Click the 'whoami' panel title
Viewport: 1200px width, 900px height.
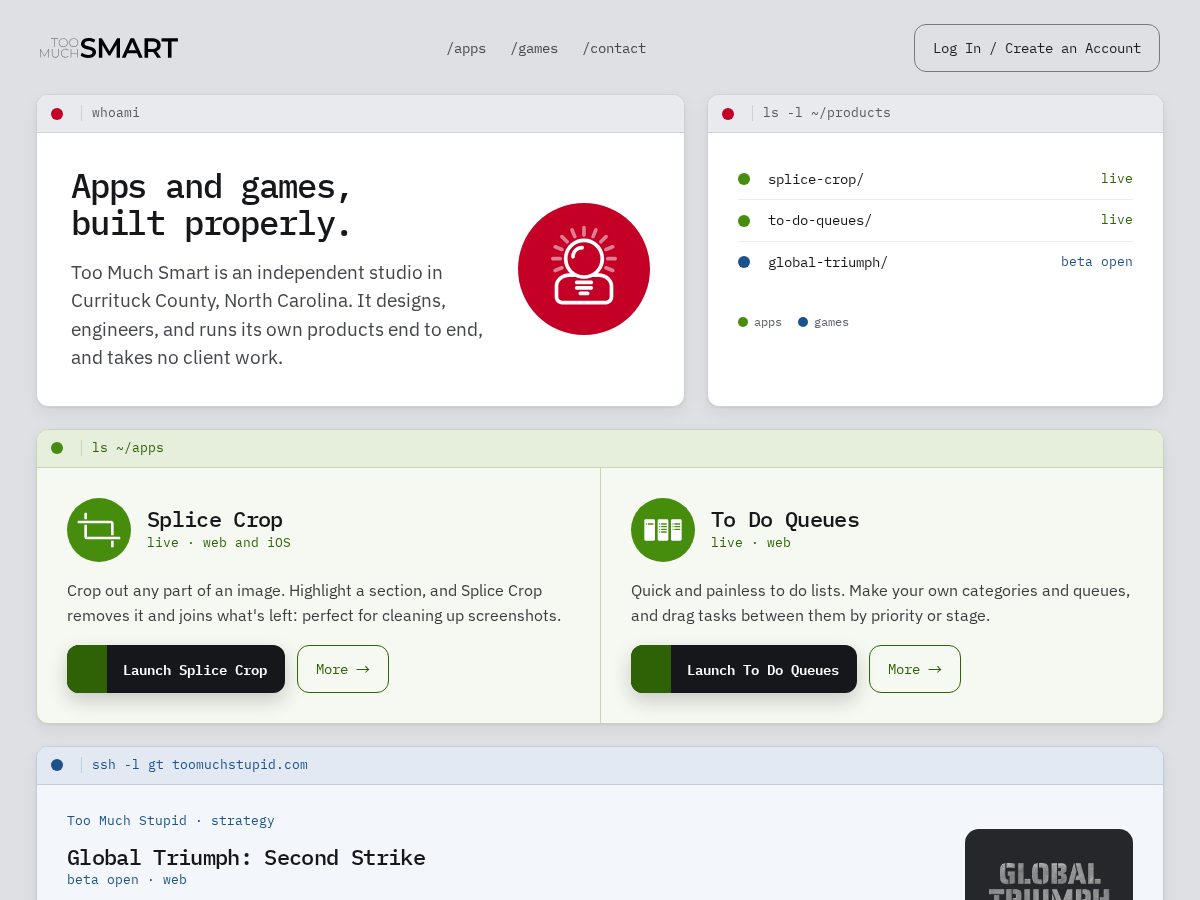[116, 113]
